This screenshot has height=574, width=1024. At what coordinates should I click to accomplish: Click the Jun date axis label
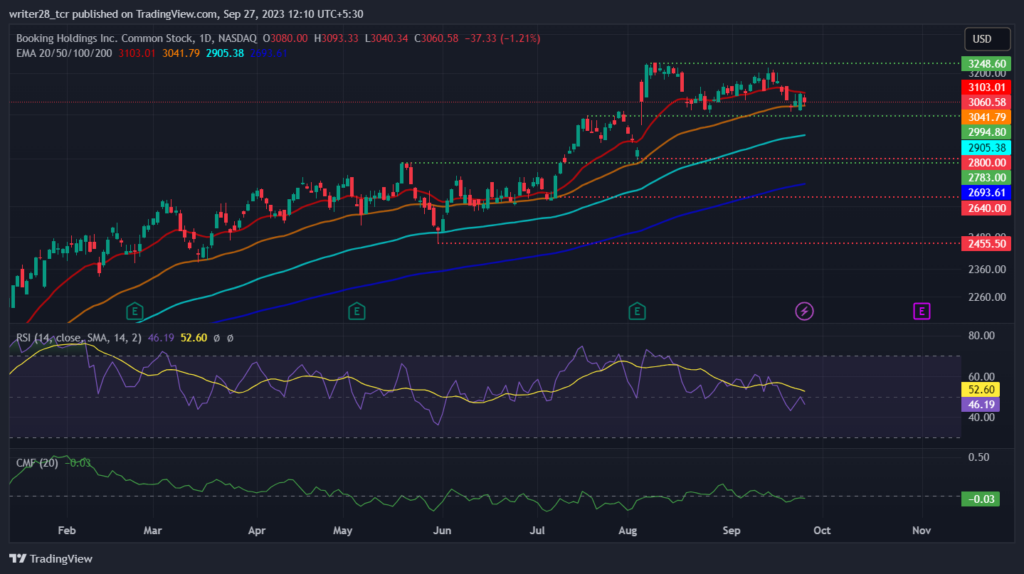tap(442, 530)
